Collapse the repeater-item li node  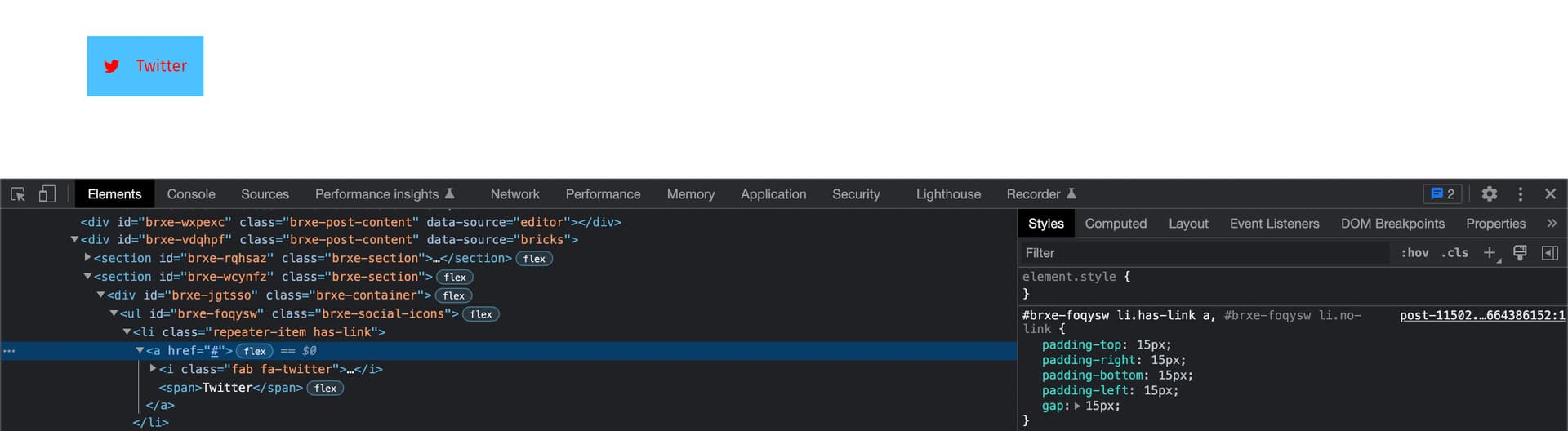[x=127, y=331]
